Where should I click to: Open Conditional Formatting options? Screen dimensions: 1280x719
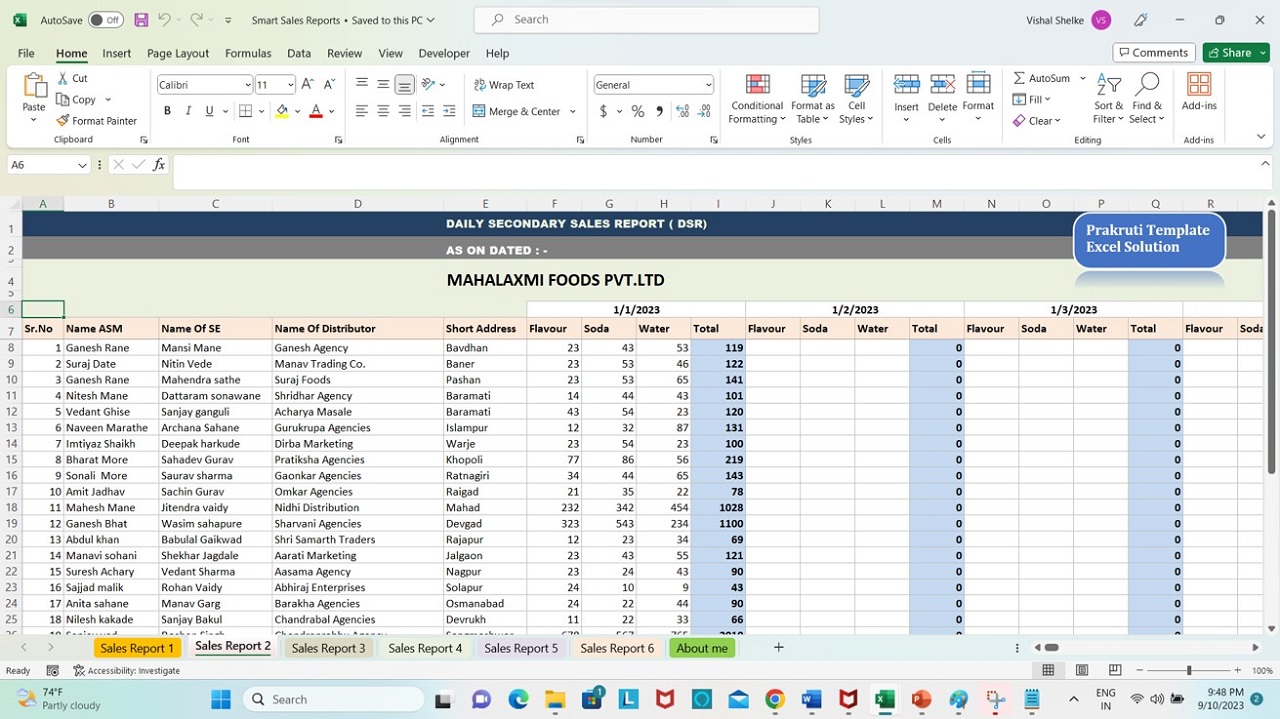pyautogui.click(x=756, y=97)
